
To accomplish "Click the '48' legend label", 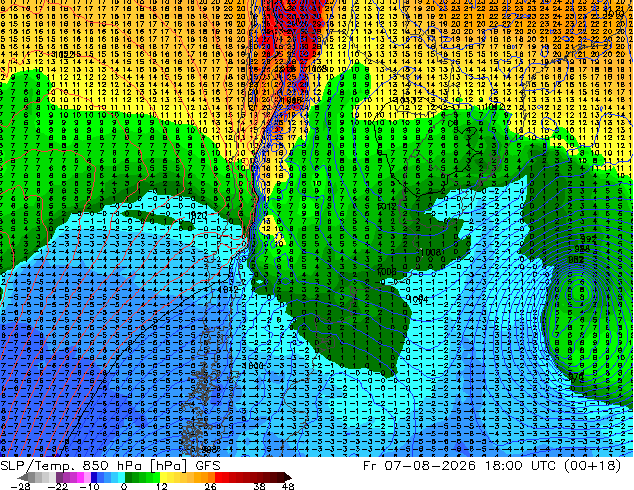I will click(288, 486).
